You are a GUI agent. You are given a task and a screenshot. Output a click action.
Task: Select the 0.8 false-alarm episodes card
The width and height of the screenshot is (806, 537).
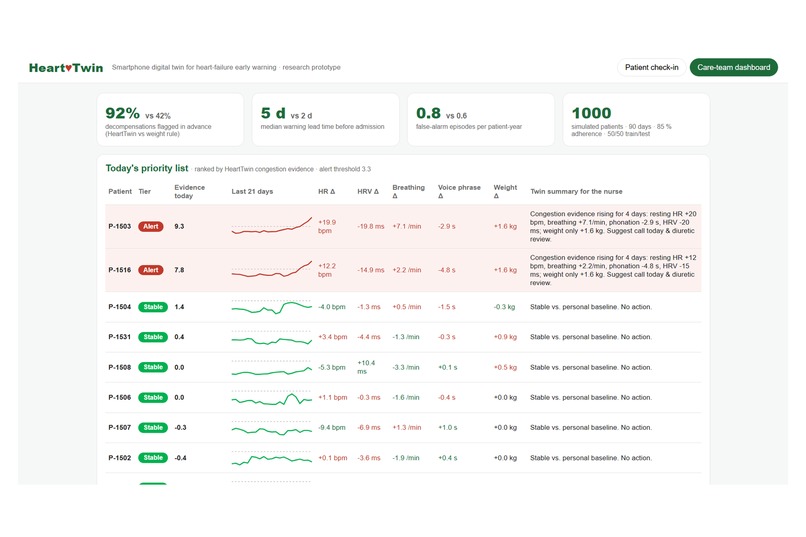(x=481, y=120)
